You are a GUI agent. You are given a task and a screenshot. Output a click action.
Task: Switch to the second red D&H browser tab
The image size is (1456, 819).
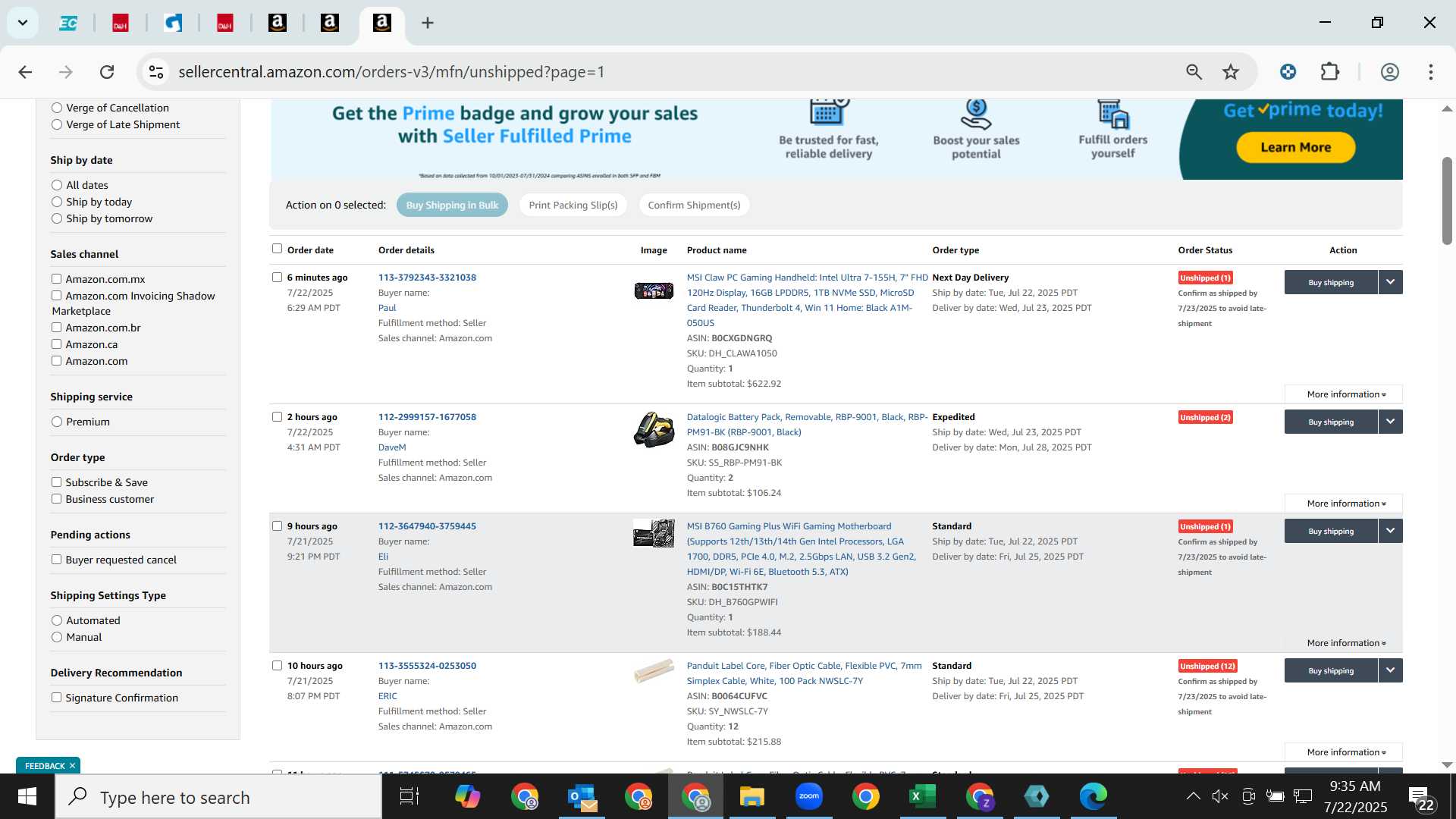(225, 23)
